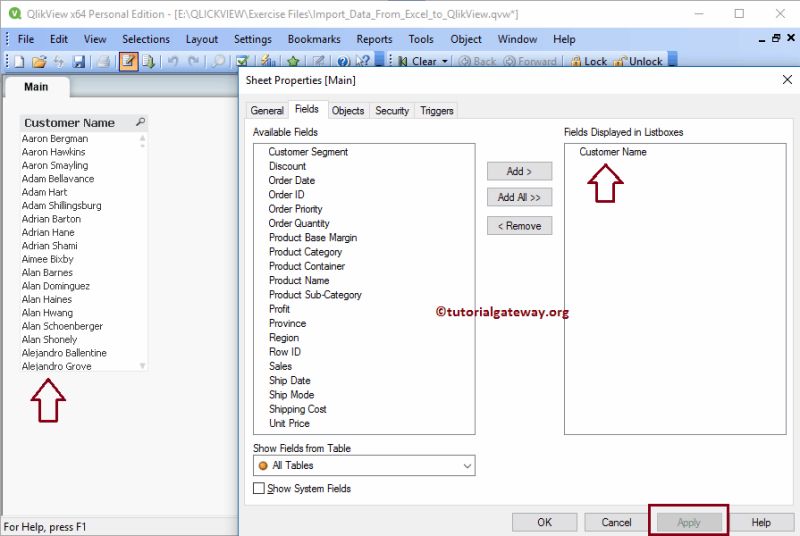Screen dimensions: 800x536
Task: Click the Clear selections button
Action: pos(417,62)
